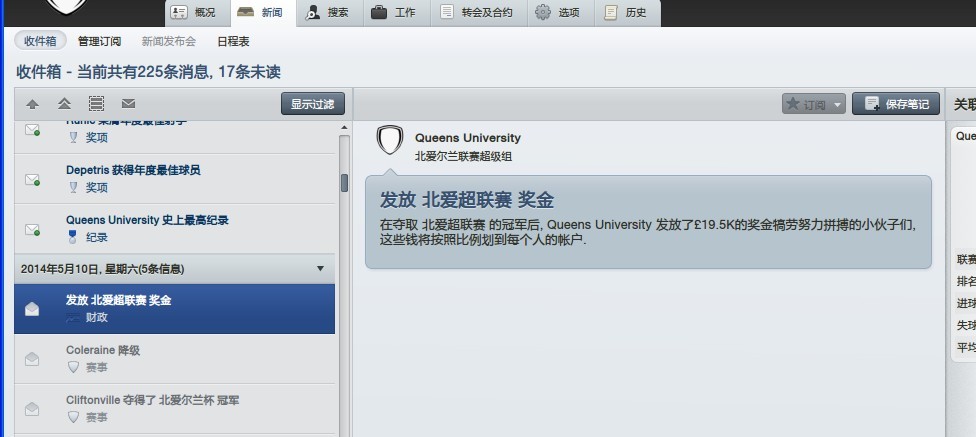Click the trophy icon under Depetris 获得年度最佳球员

click(x=73, y=187)
